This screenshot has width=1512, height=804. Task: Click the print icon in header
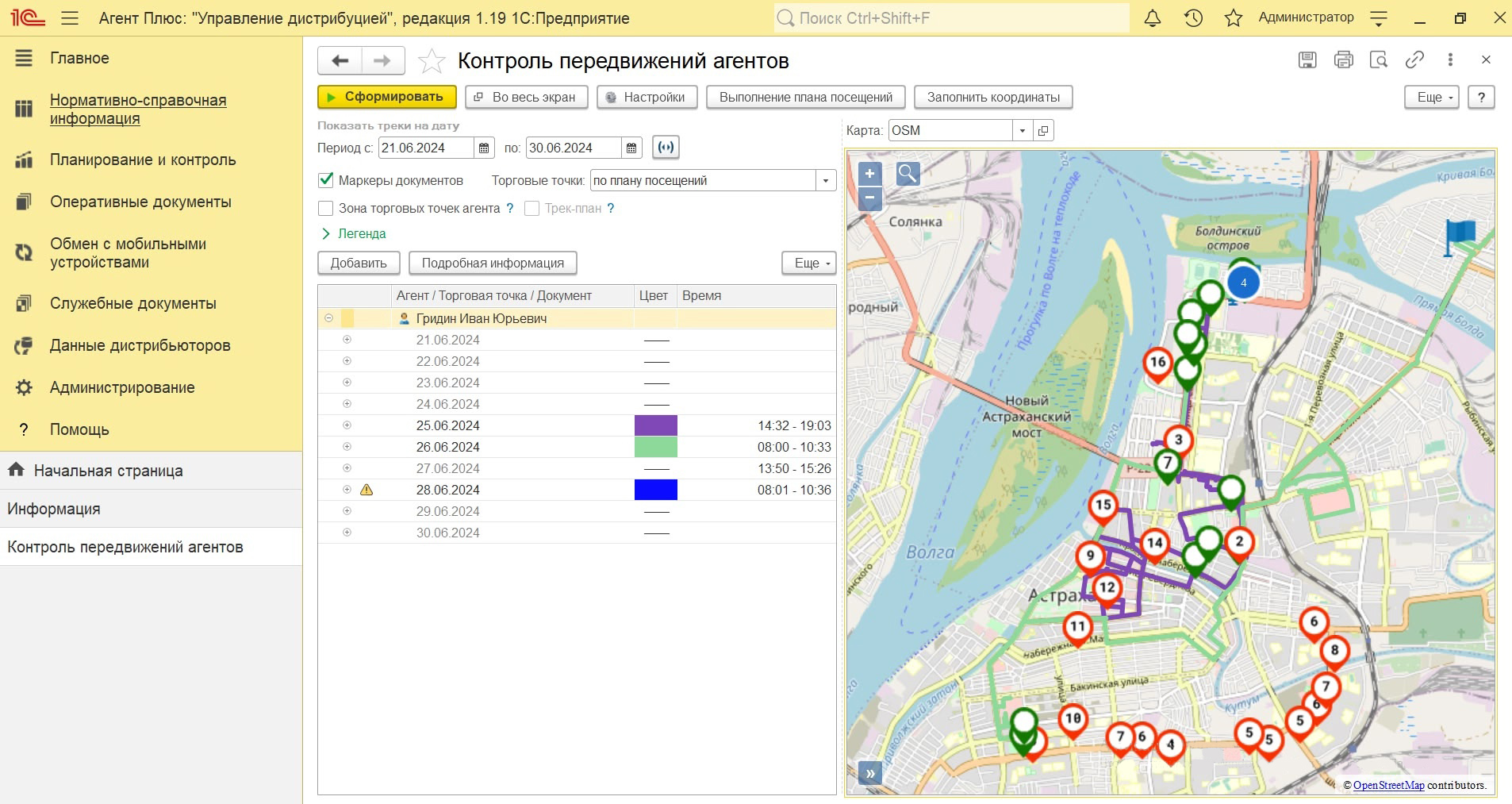(1343, 60)
